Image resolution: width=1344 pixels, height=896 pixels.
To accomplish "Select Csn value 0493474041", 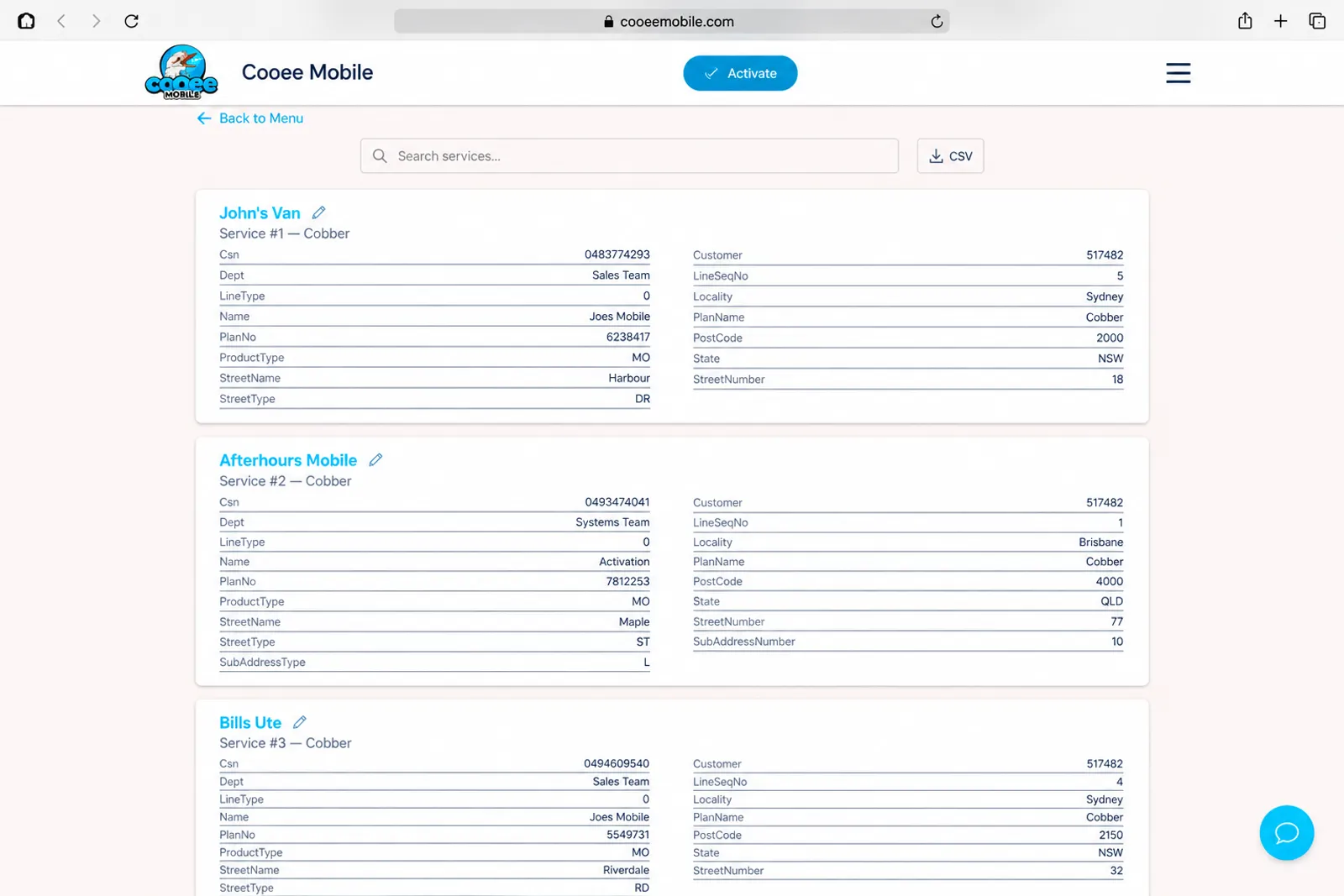I will 617,502.
